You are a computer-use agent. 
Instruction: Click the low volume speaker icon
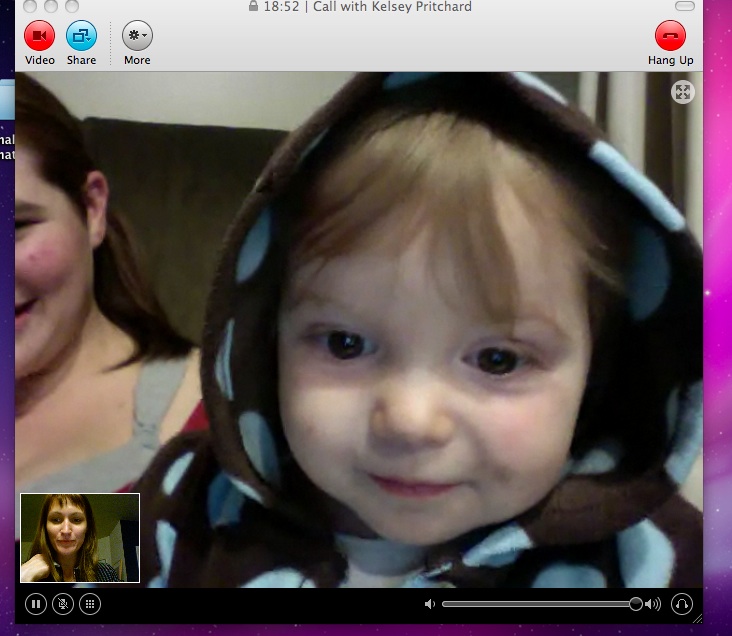[429, 604]
